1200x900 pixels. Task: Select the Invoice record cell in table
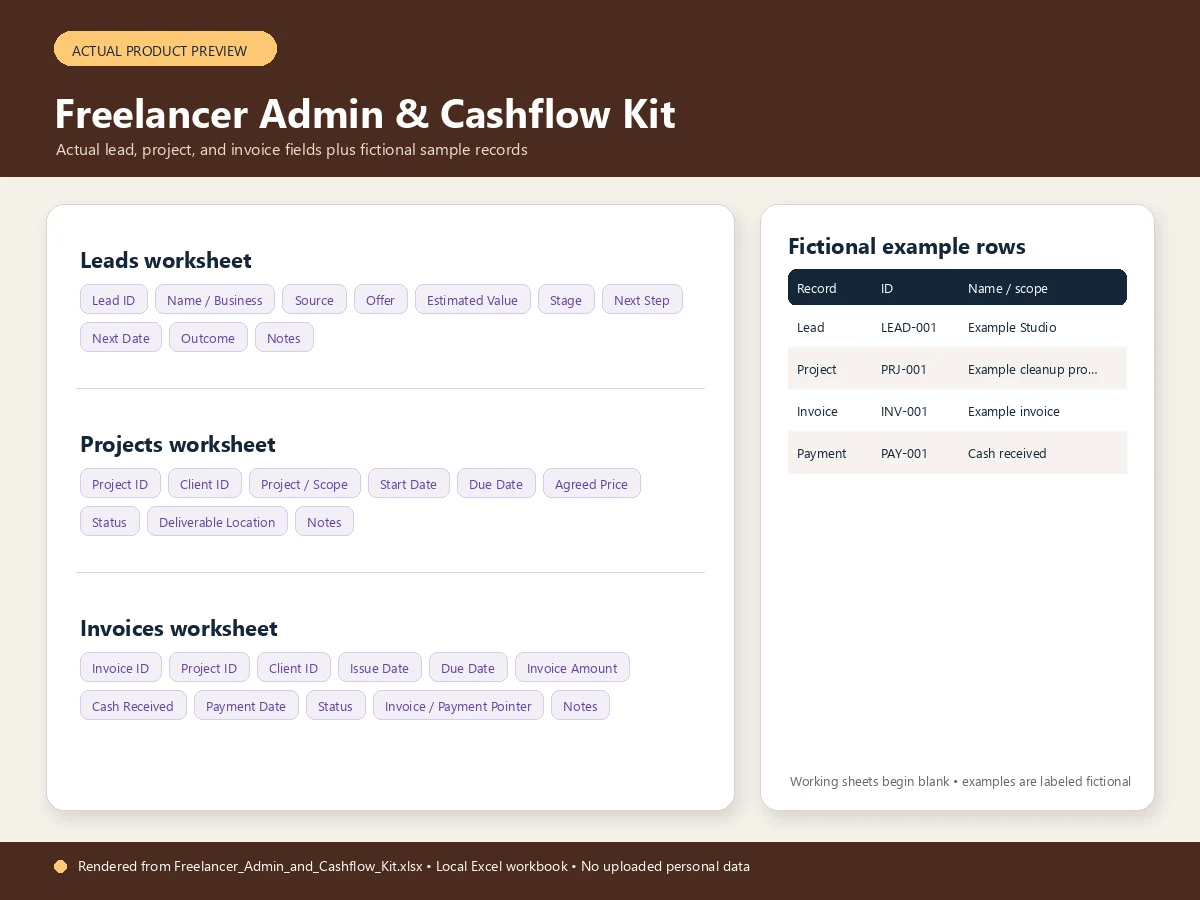[818, 411]
